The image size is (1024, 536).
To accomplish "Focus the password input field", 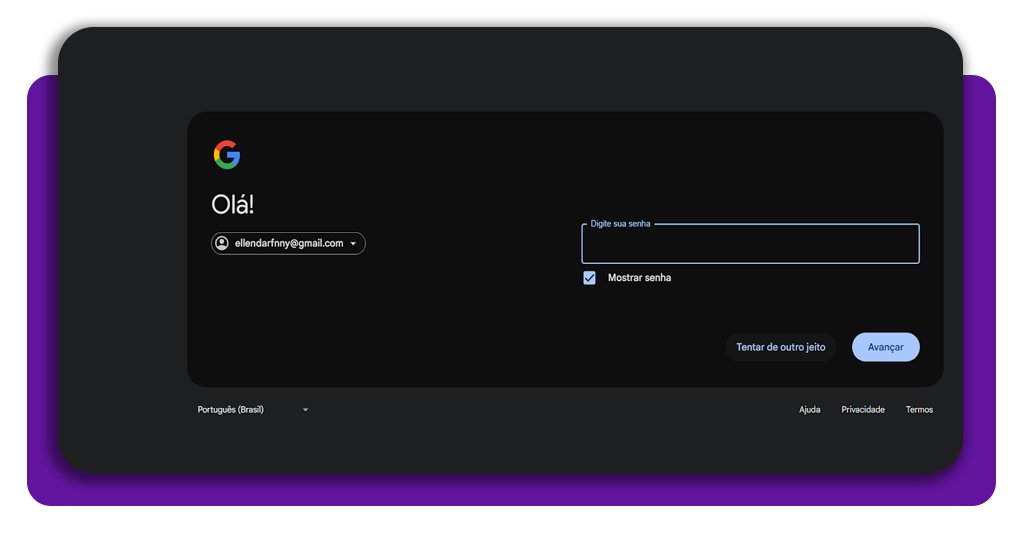I will coord(750,245).
